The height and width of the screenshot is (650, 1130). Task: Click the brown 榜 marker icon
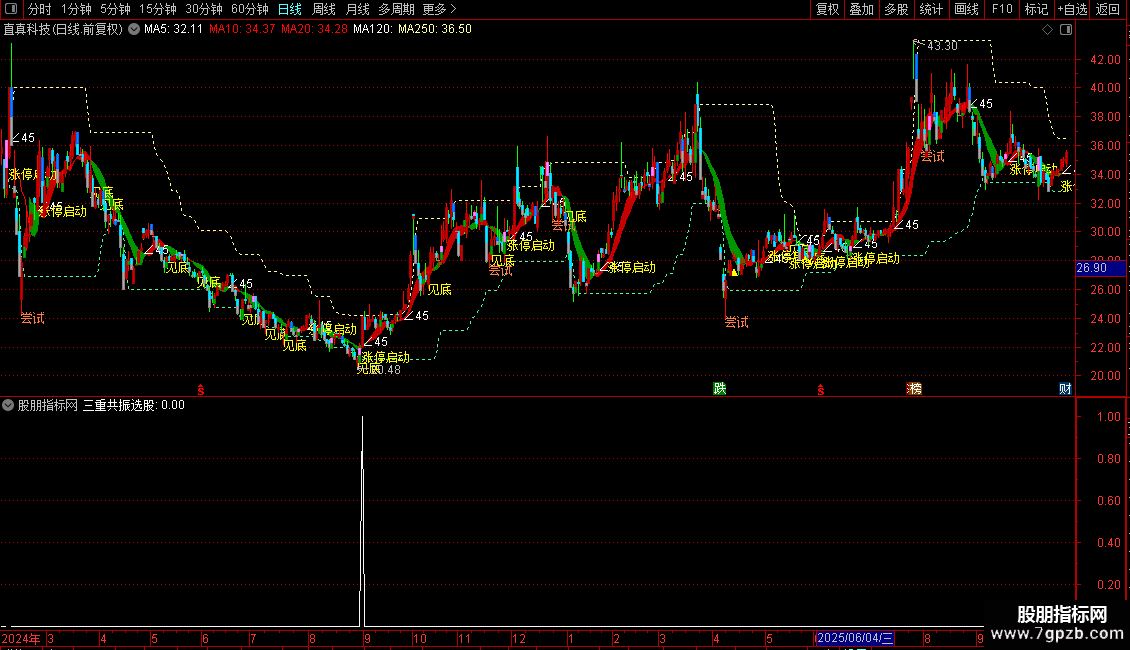click(914, 388)
